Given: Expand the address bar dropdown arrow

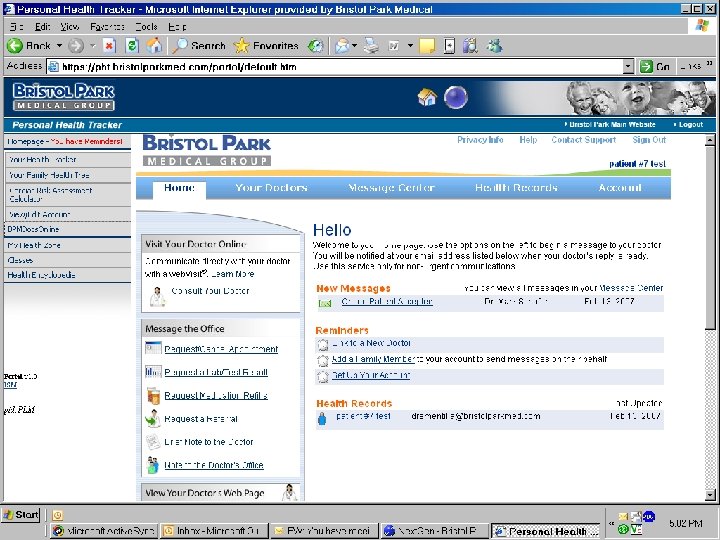Looking at the screenshot, I should (x=628, y=67).
